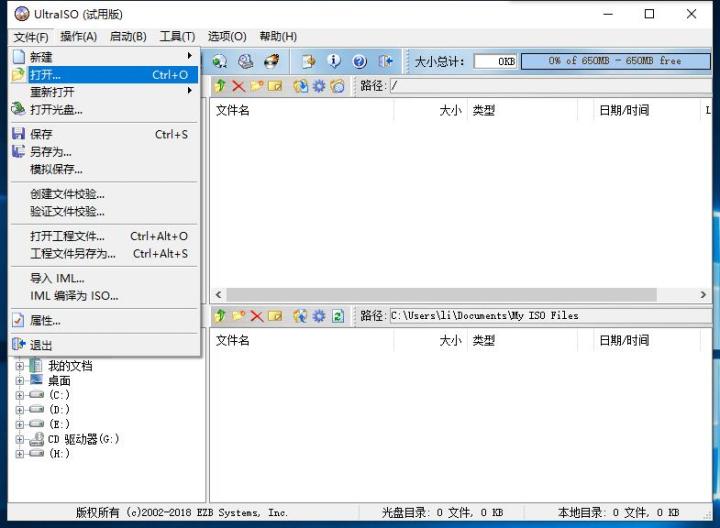Sort ISO list by 类型 column header
The image size is (720, 528).
click(x=522, y=110)
